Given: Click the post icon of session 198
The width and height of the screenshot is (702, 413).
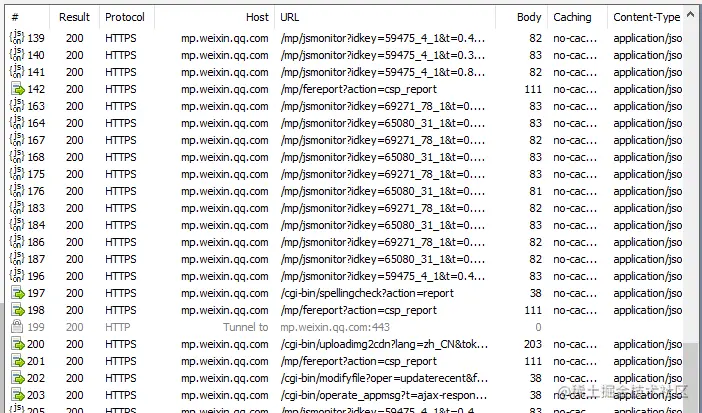Looking at the screenshot, I should (17, 310).
